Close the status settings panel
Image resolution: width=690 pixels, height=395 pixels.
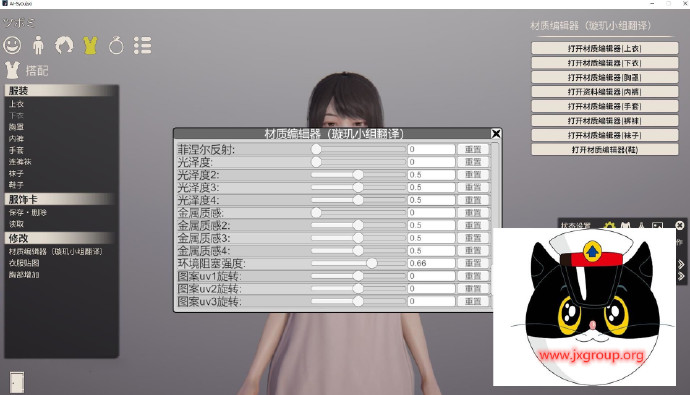pyautogui.click(x=680, y=225)
